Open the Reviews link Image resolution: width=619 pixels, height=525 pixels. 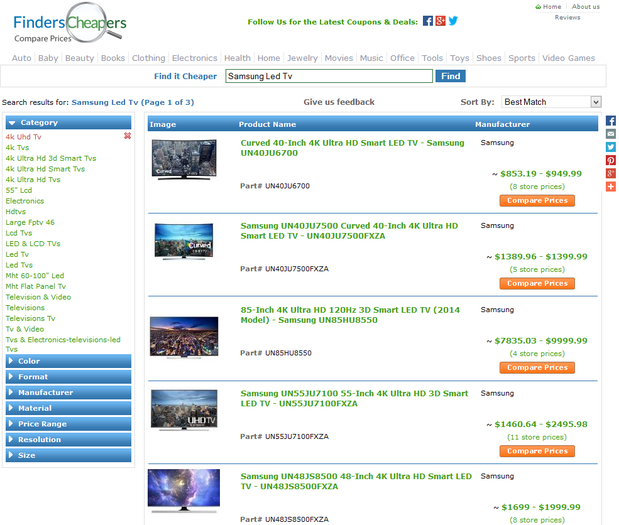pos(567,17)
